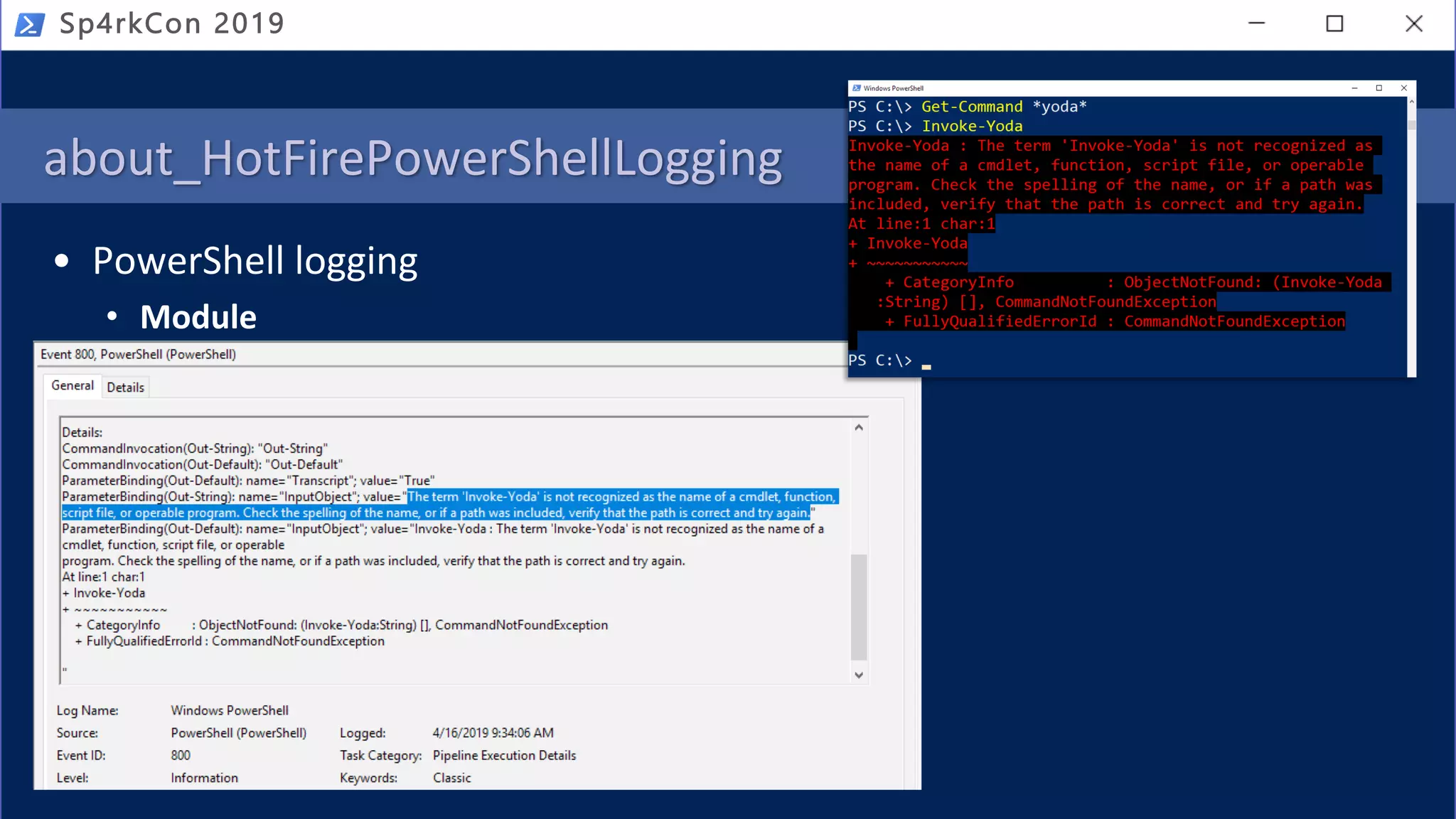The height and width of the screenshot is (819, 1456).
Task: Click the CommandInvocation(Out-String) line
Action: 195,449
